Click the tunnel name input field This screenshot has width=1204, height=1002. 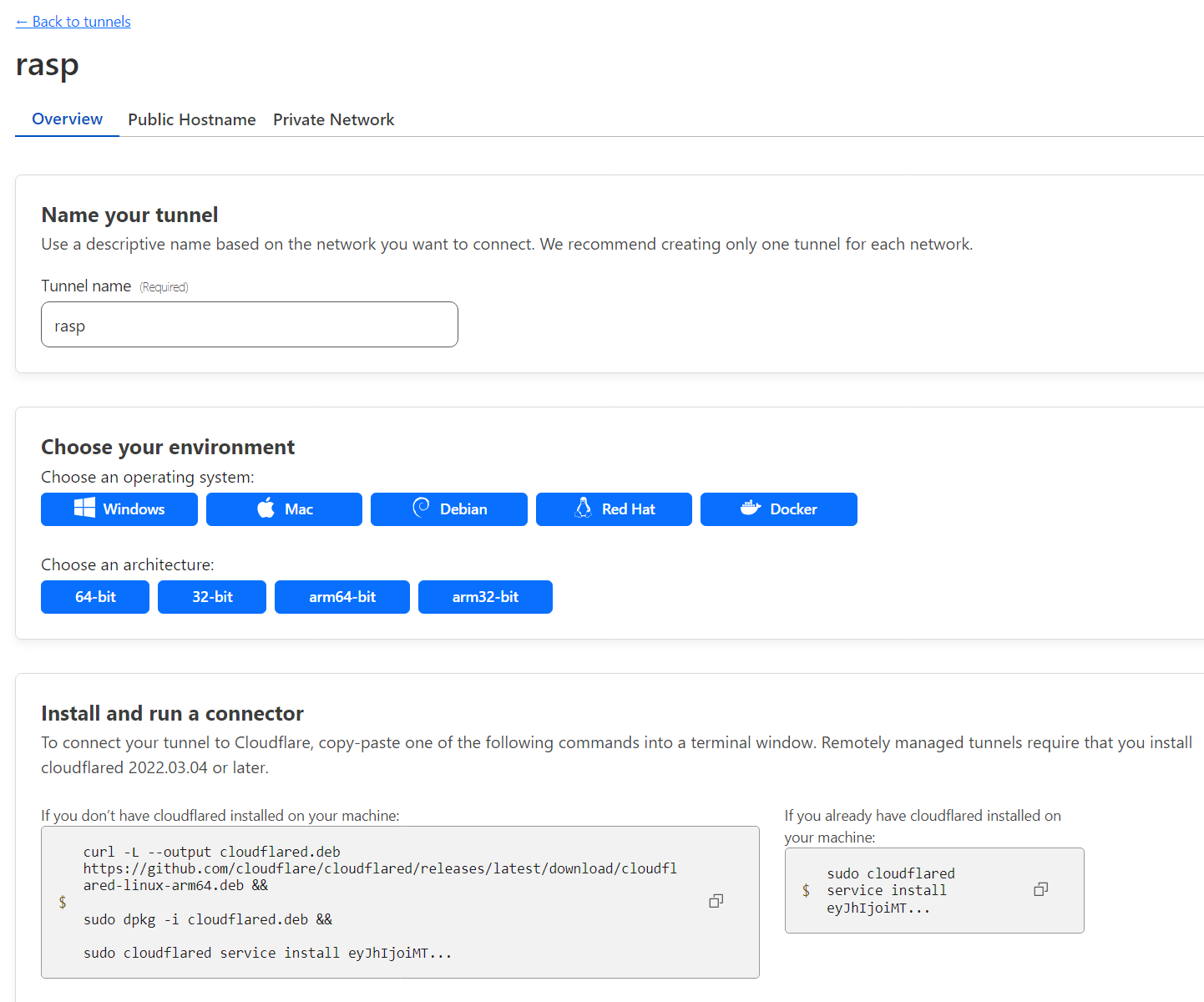tap(249, 324)
